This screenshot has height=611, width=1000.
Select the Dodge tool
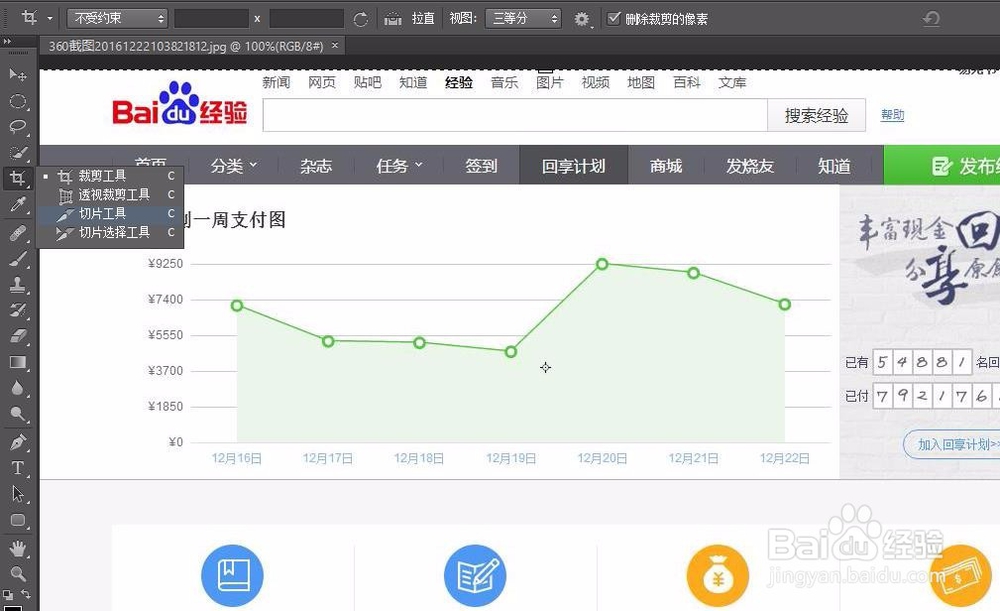[x=18, y=414]
